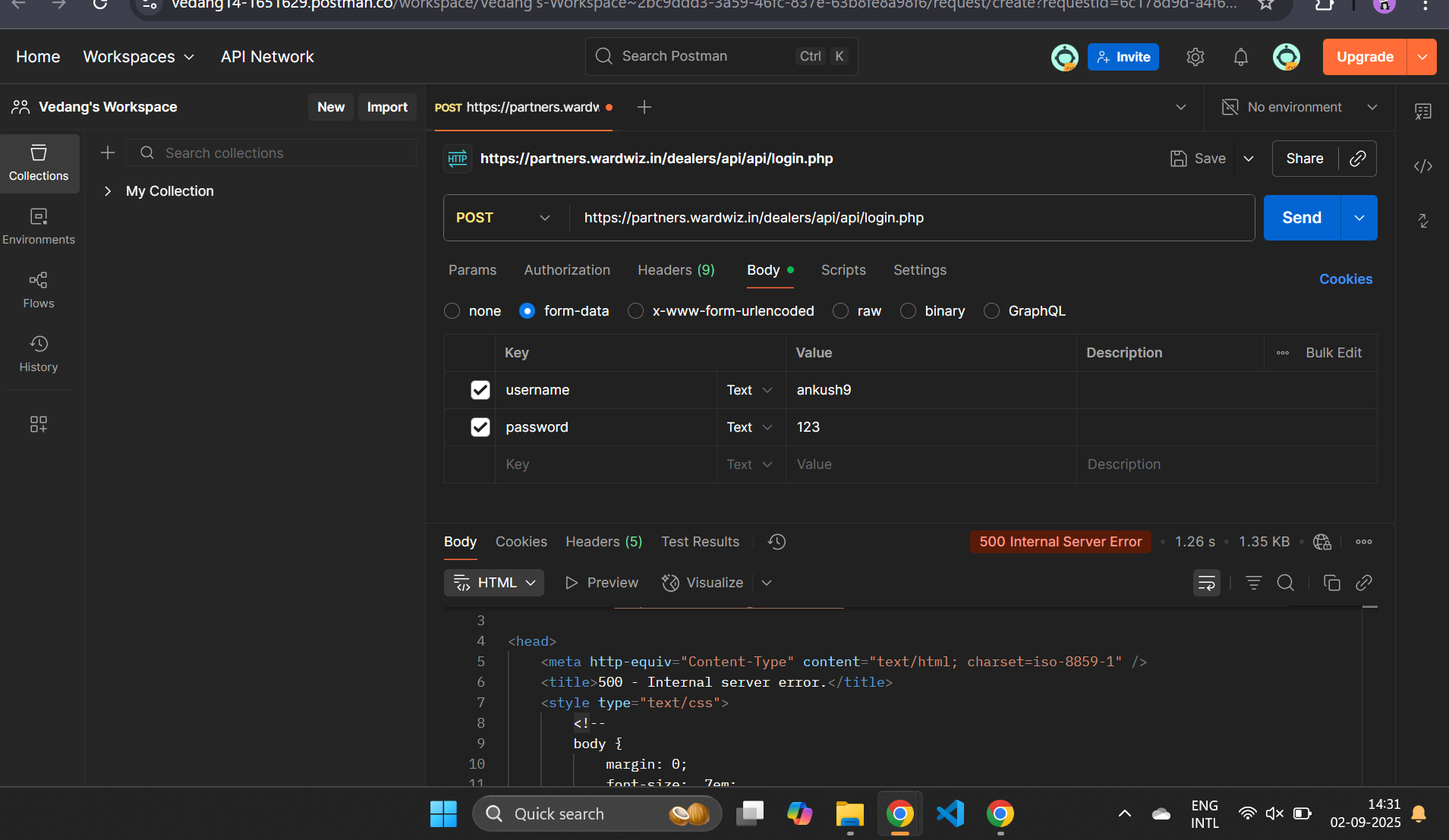The image size is (1449, 840).
Task: Open the POST method dropdown
Action: click(x=503, y=218)
